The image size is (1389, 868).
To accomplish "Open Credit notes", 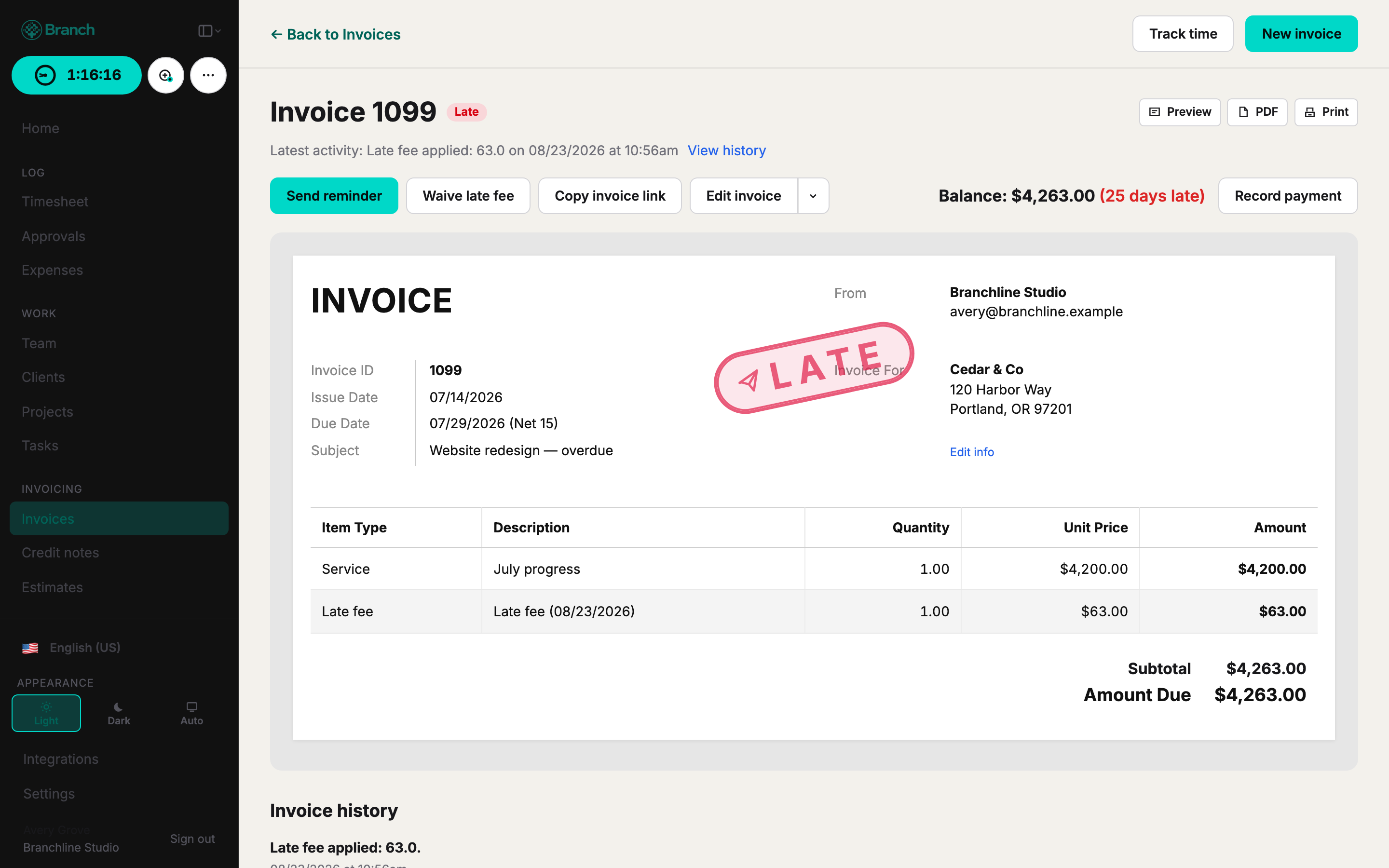I will (x=60, y=552).
